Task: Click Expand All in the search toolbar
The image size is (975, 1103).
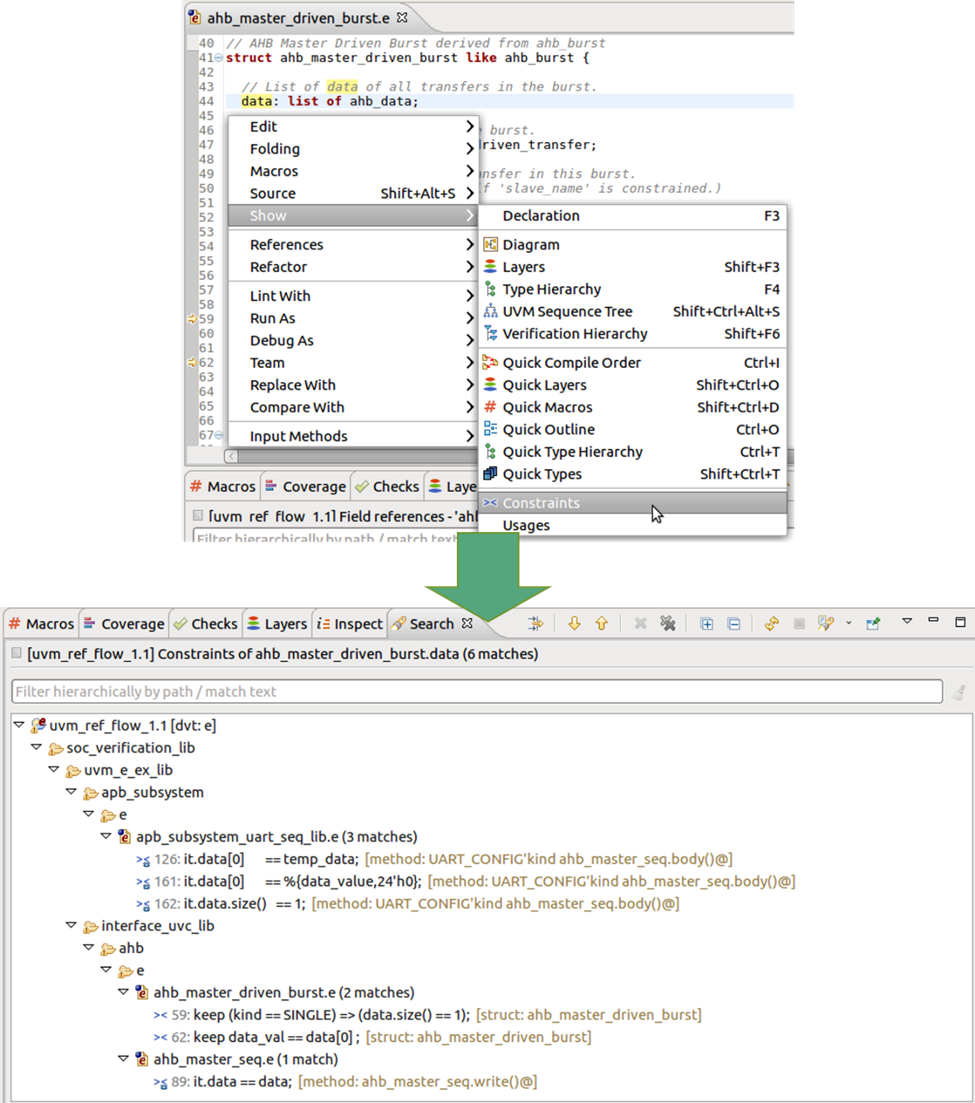Action: [x=706, y=624]
